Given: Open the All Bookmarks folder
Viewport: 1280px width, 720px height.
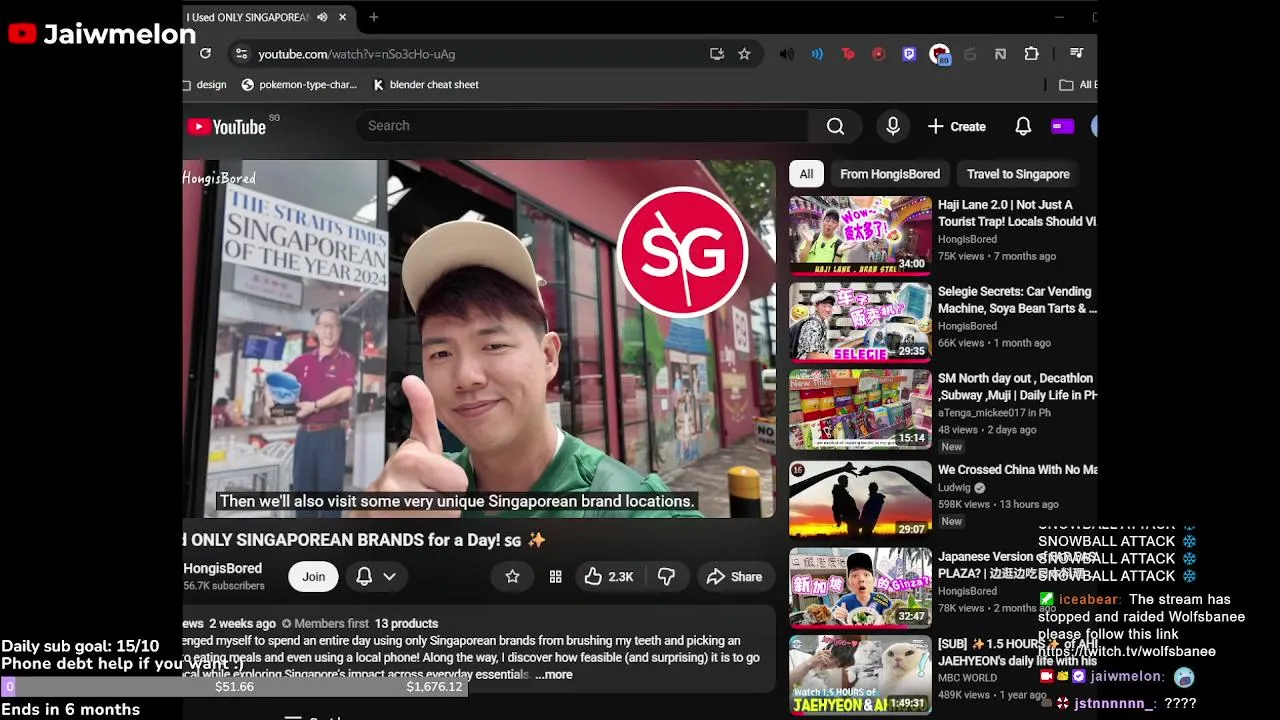Looking at the screenshot, I should (x=1078, y=85).
